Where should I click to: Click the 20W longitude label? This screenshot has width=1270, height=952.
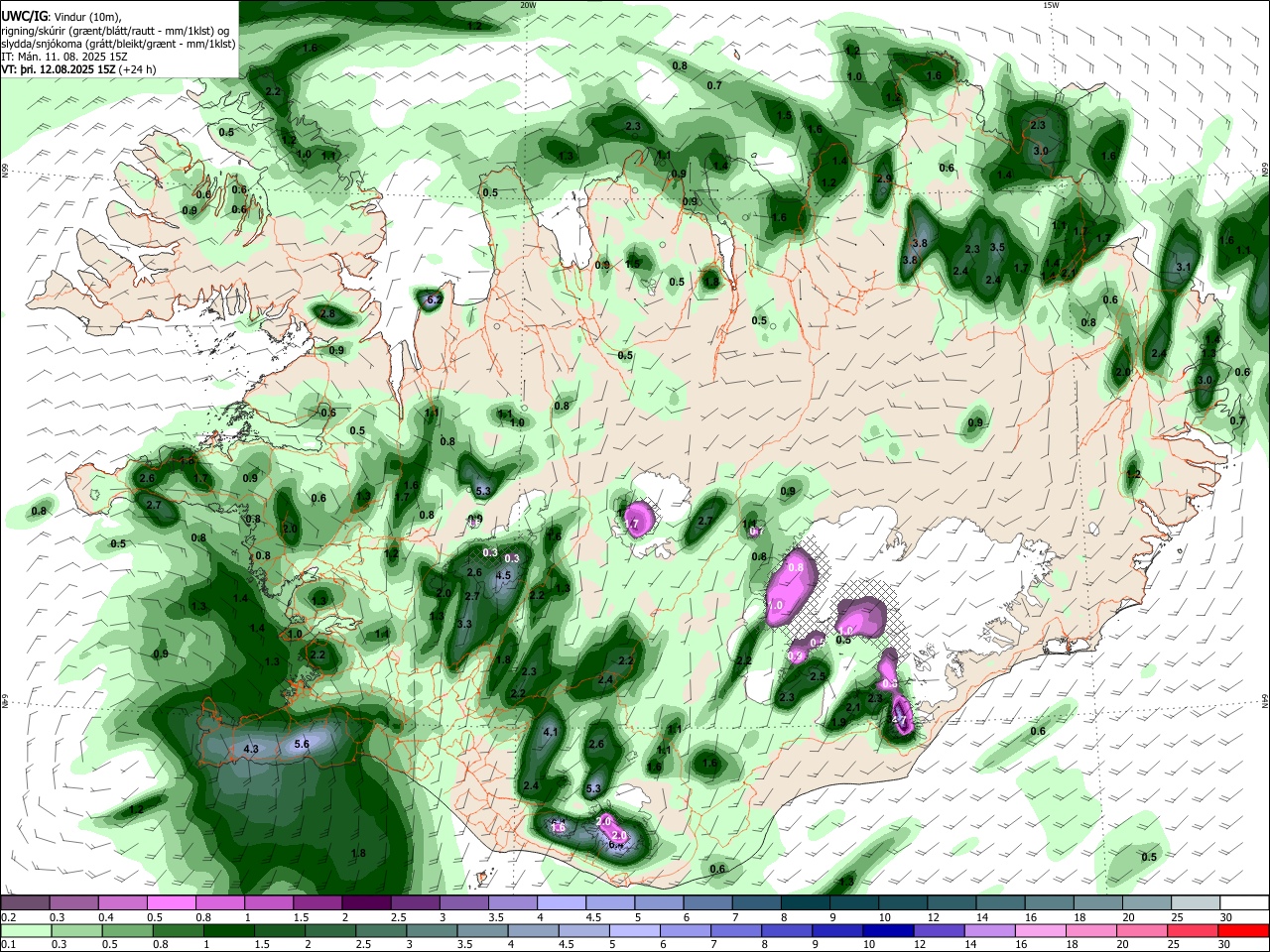[528, 5]
